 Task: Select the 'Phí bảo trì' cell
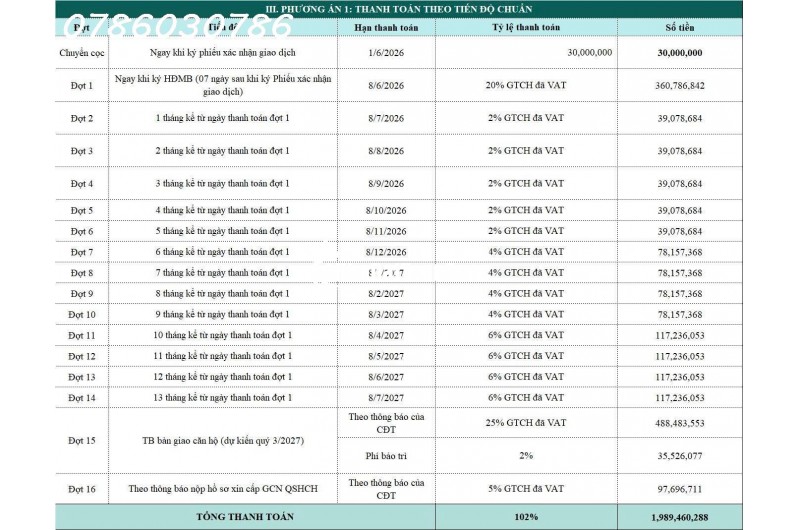tap(386, 456)
